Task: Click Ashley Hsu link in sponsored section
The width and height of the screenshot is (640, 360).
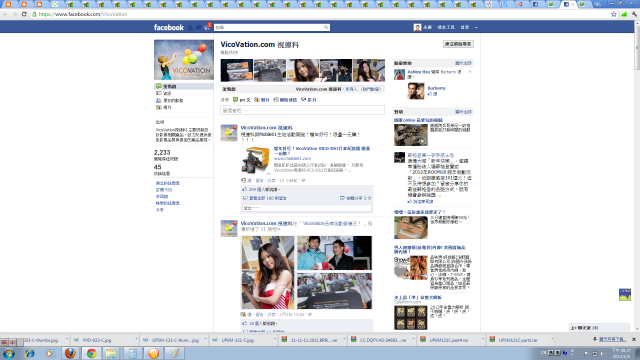Action: tap(418, 72)
